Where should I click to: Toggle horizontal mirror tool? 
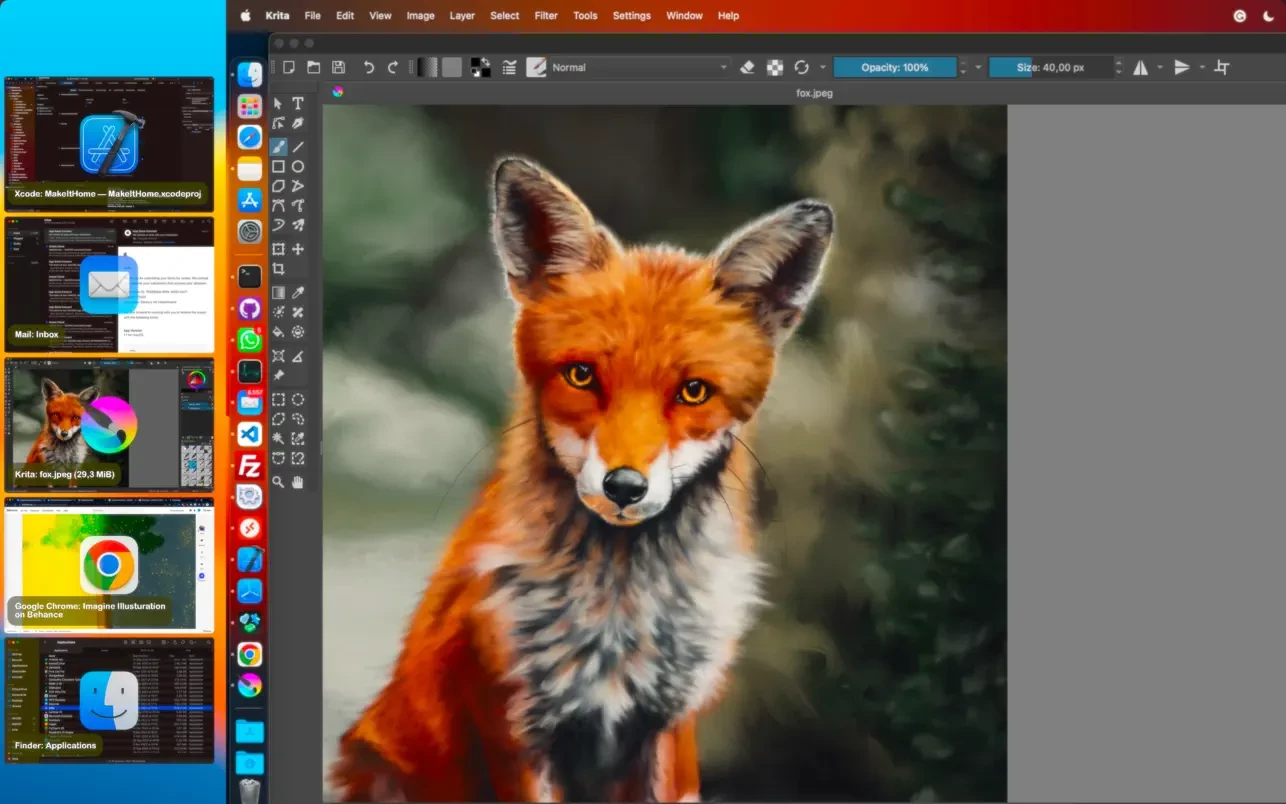point(1141,67)
